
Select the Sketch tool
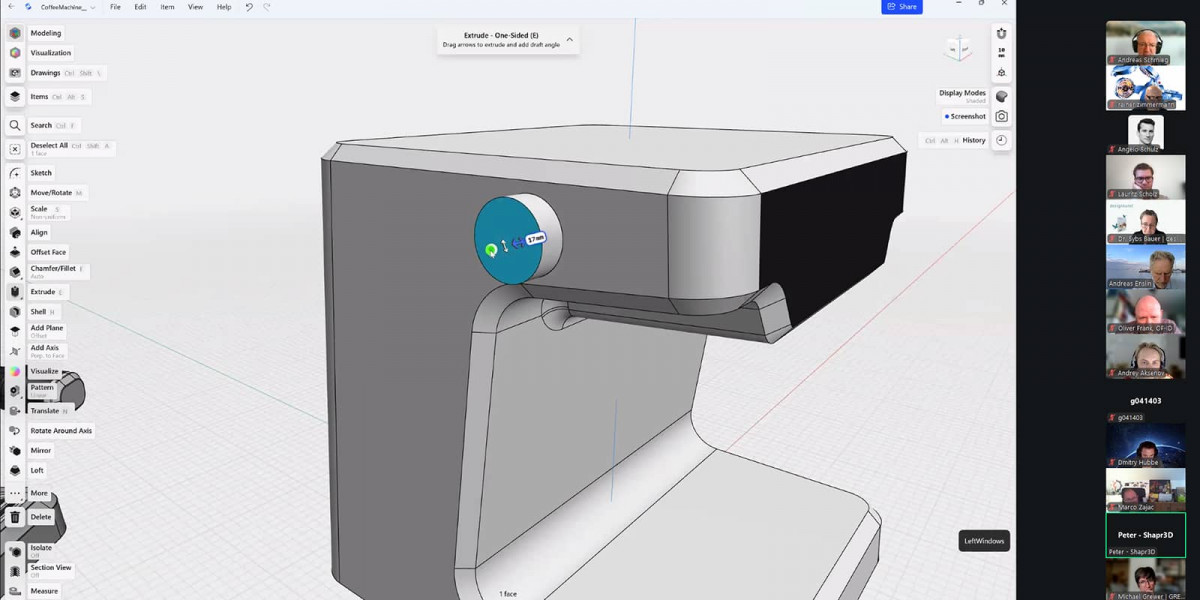coord(40,172)
